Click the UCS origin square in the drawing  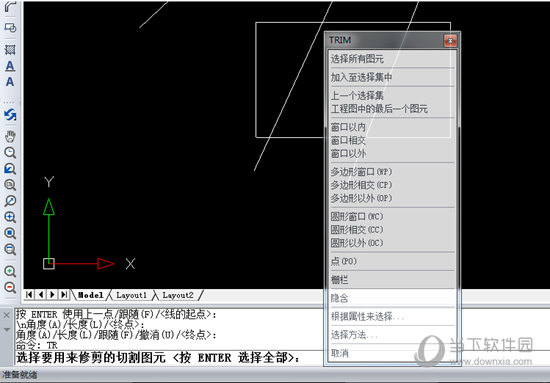pyautogui.click(x=49, y=264)
